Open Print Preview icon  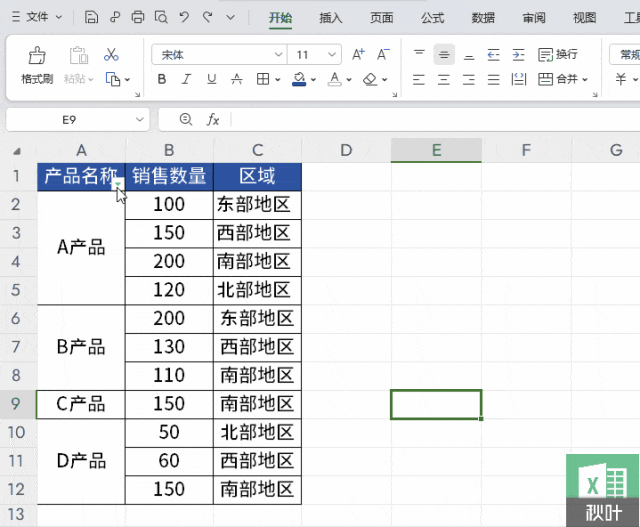(161, 17)
